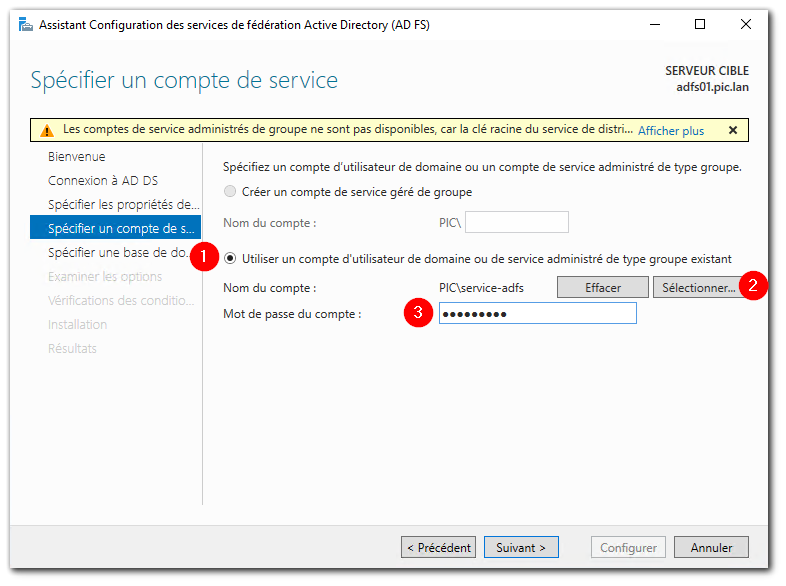Open the 'Afficher plus' link in the warning

coord(671,131)
